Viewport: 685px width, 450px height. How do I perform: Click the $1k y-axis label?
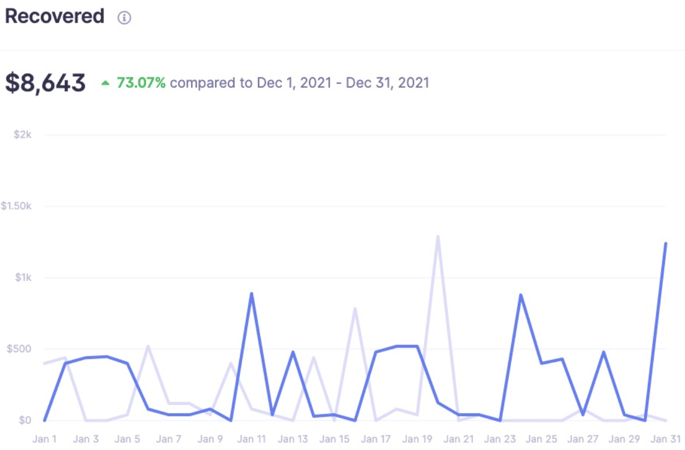click(x=22, y=277)
